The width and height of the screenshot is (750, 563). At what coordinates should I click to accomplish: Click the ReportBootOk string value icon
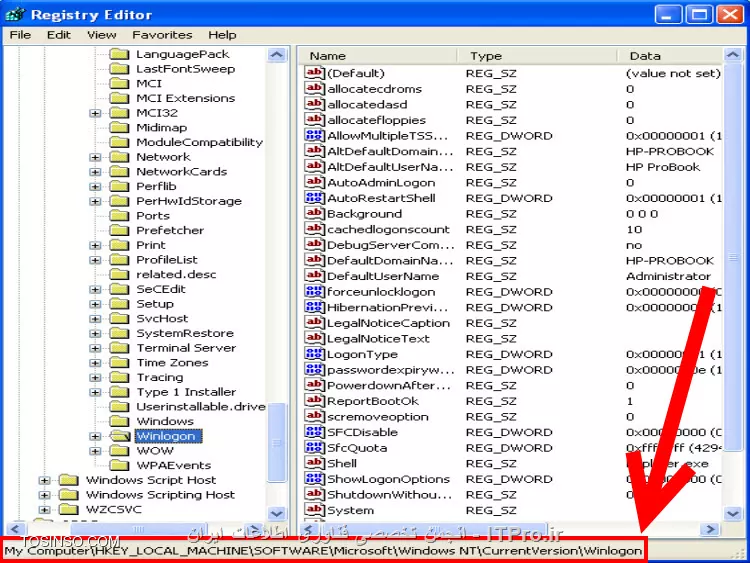314,401
